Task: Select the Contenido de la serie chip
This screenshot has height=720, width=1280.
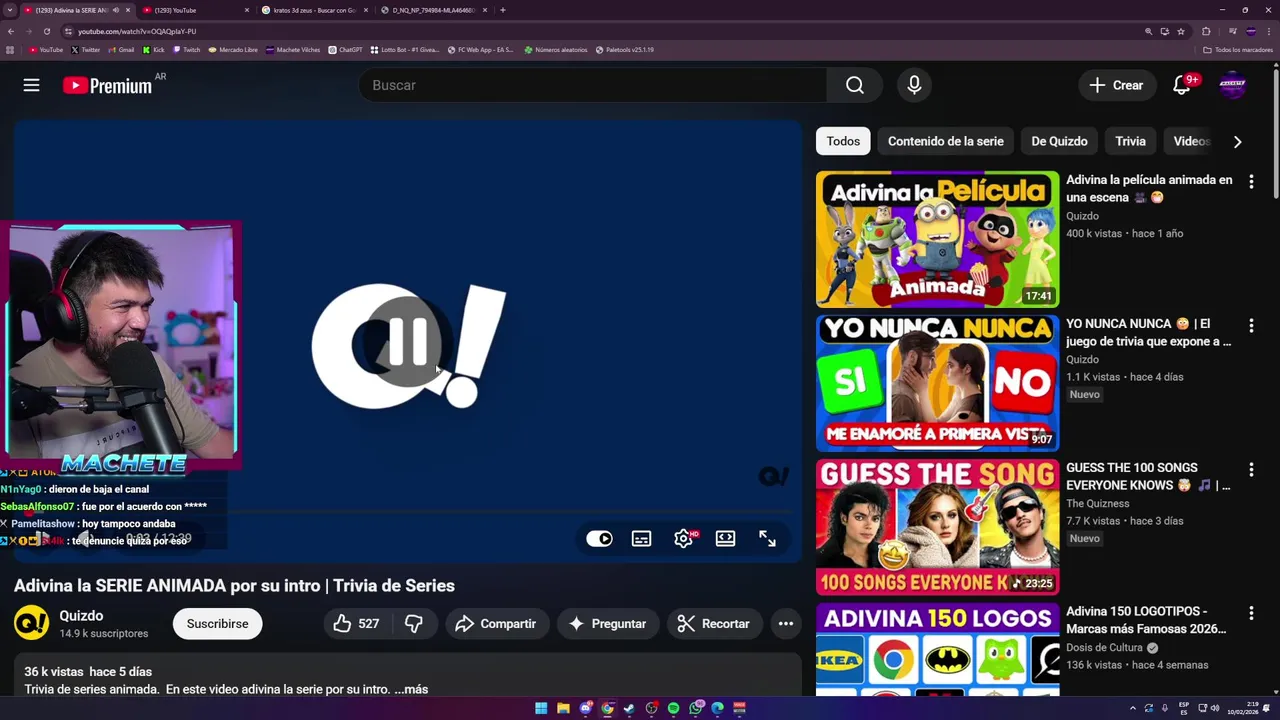Action: pos(945,141)
